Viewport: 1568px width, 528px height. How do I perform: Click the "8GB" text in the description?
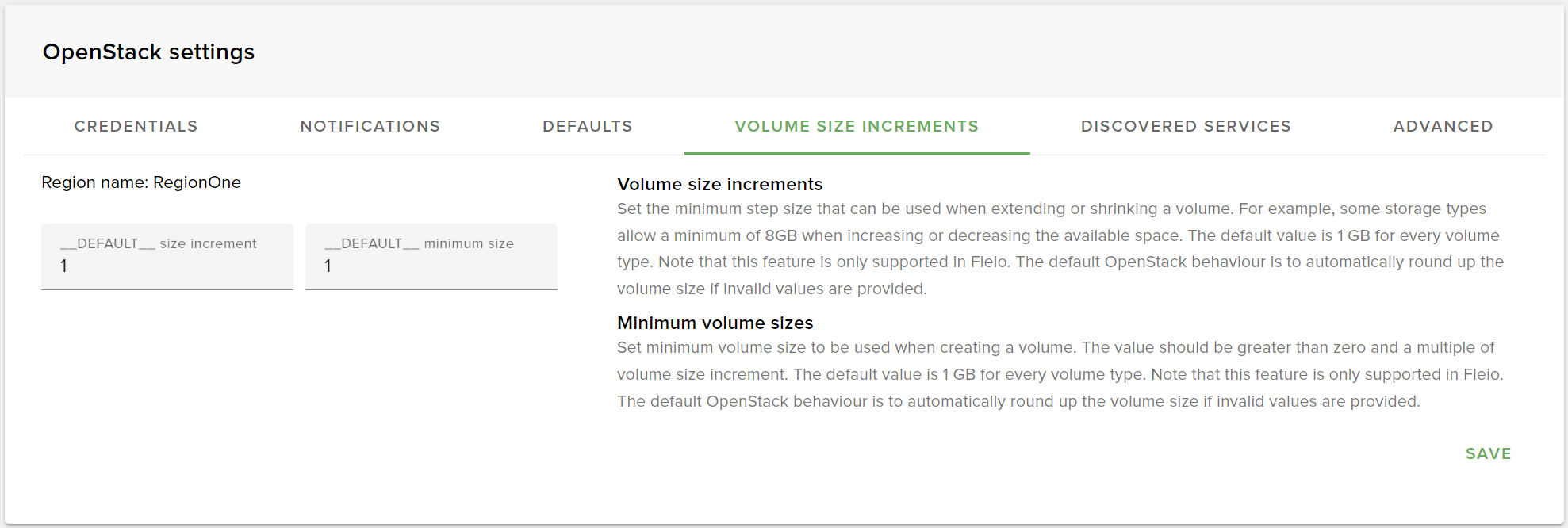click(780, 235)
